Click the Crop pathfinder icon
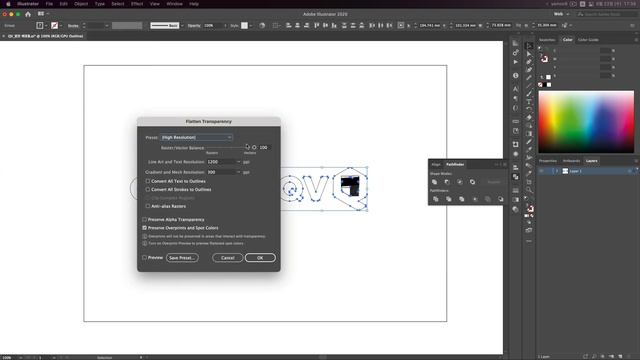Image resolution: width=640 pixels, height=360 pixels. [475, 199]
